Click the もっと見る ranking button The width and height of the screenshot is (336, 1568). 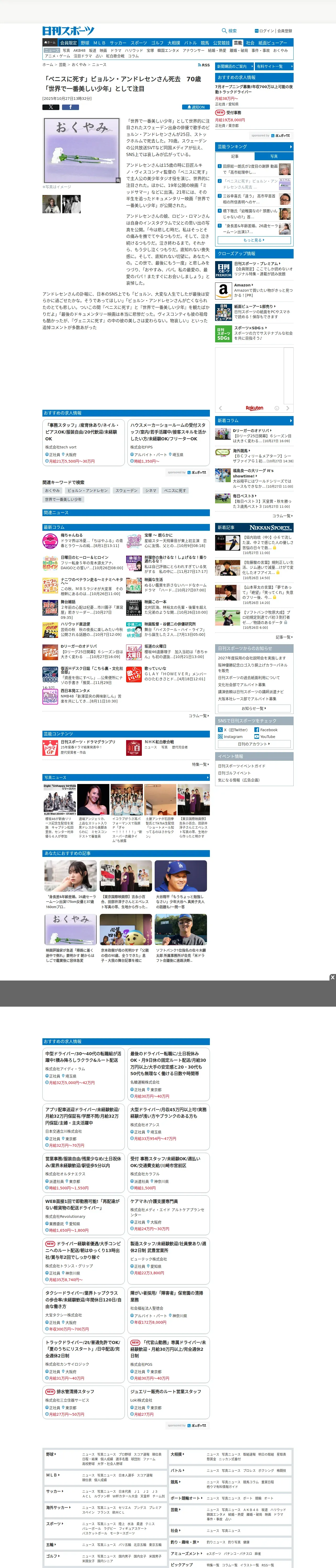click(x=254, y=240)
